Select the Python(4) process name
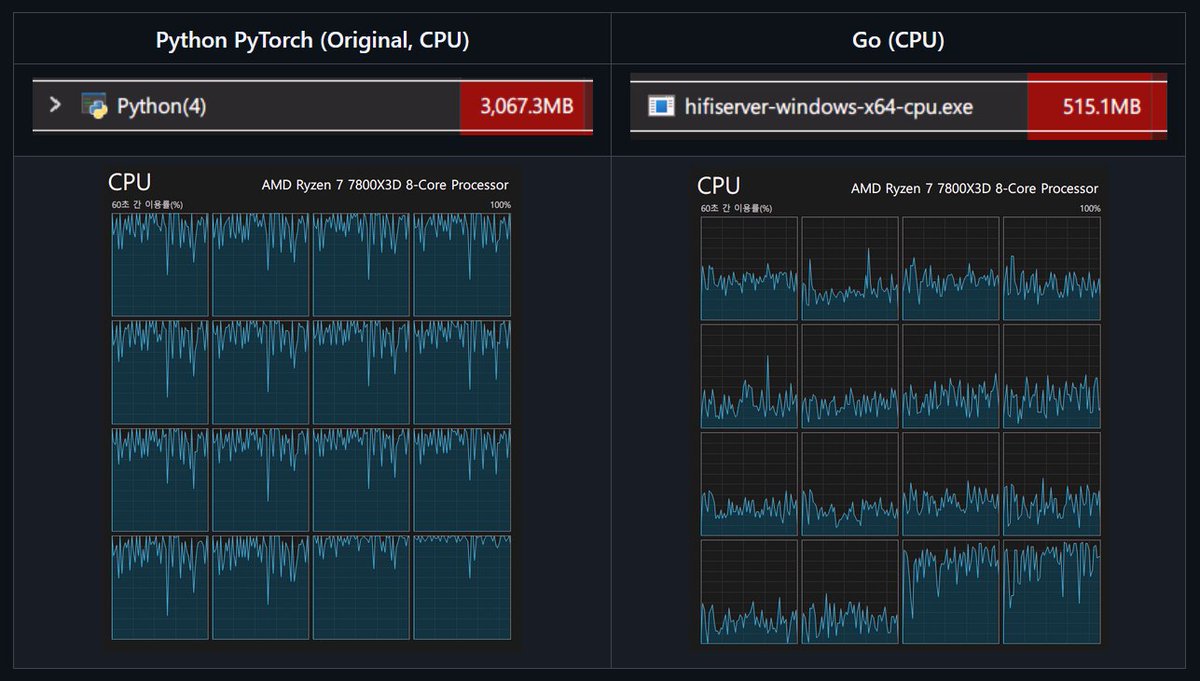Viewport: 1200px width, 681px height. (162, 106)
